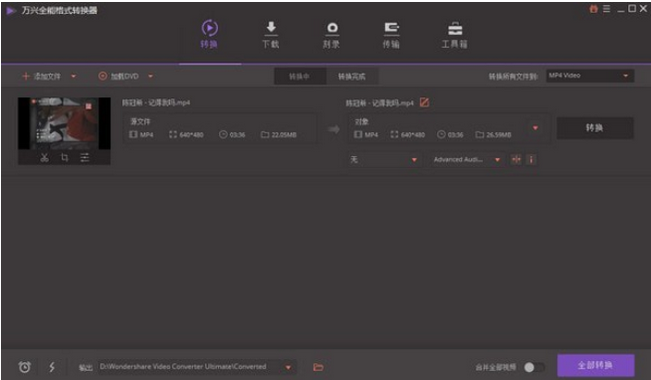Click the scissors trim icon under thumbnail

44,157
